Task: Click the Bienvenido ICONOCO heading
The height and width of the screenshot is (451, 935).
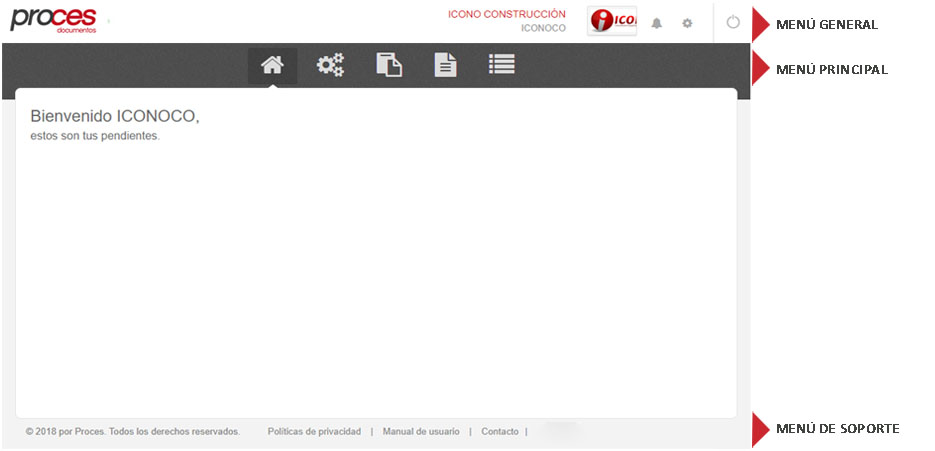Action: 115,117
